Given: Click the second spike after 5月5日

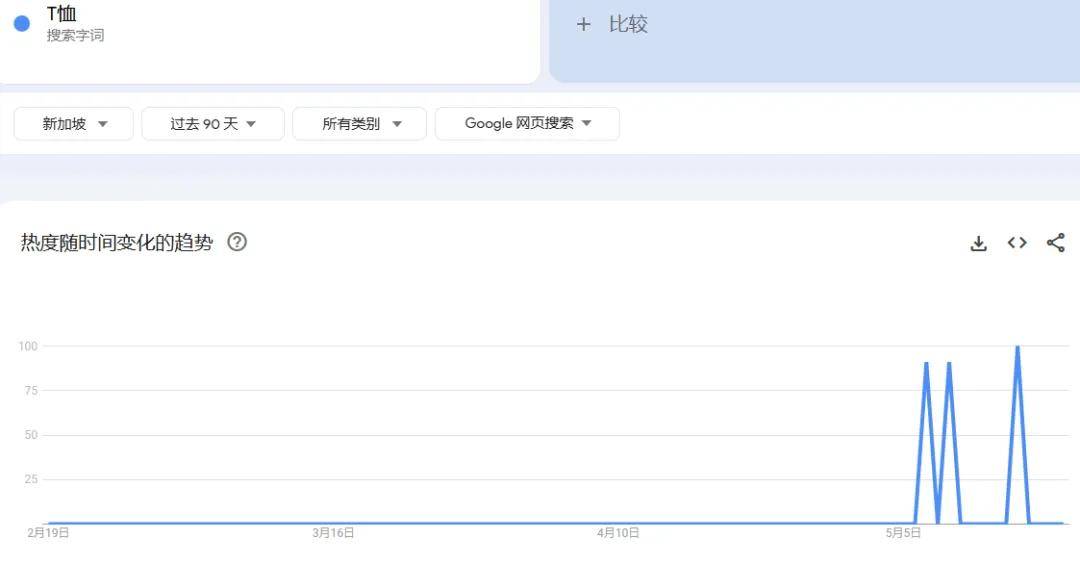Looking at the screenshot, I should (949, 364).
